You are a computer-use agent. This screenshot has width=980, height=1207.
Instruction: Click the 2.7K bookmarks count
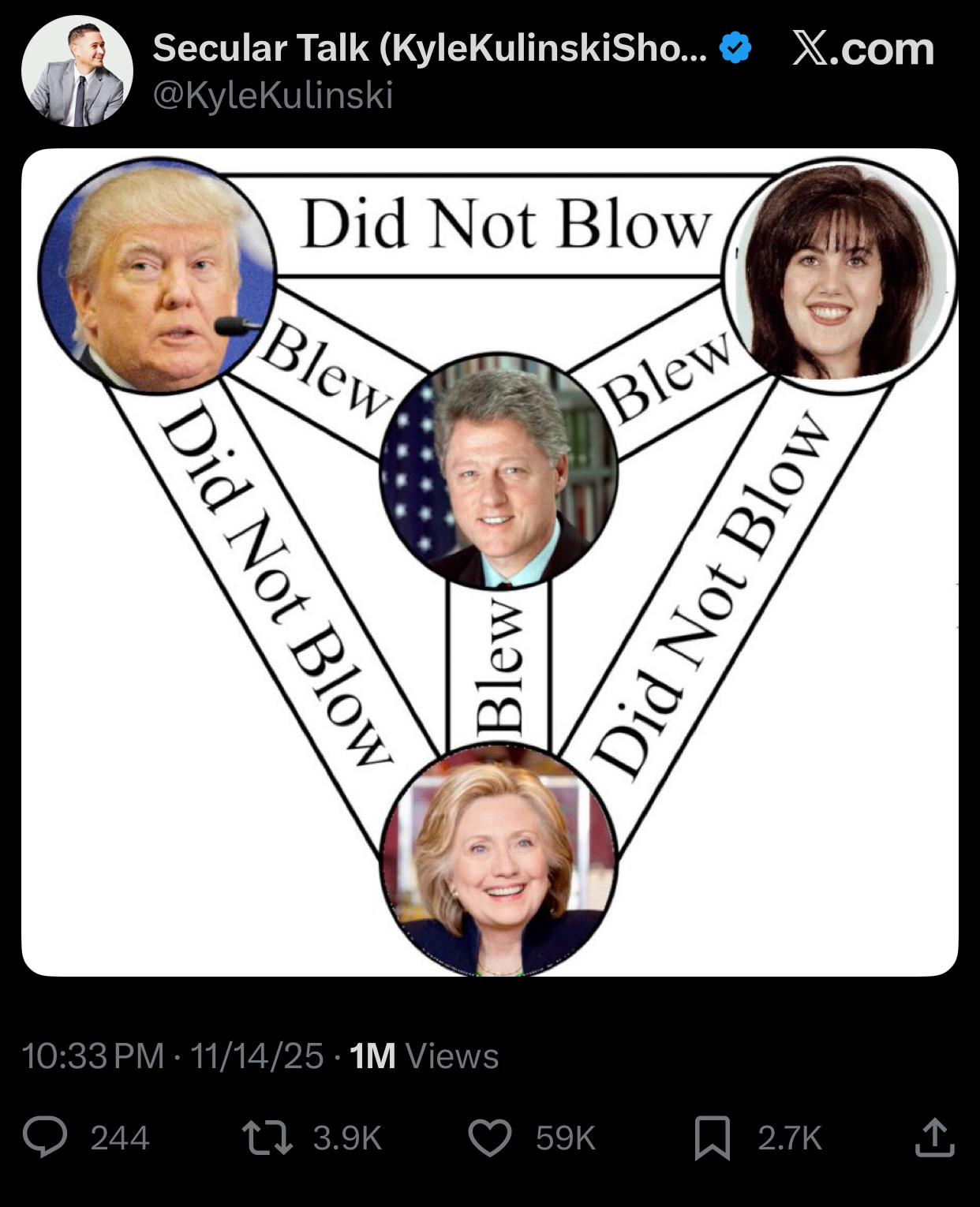click(x=790, y=1138)
